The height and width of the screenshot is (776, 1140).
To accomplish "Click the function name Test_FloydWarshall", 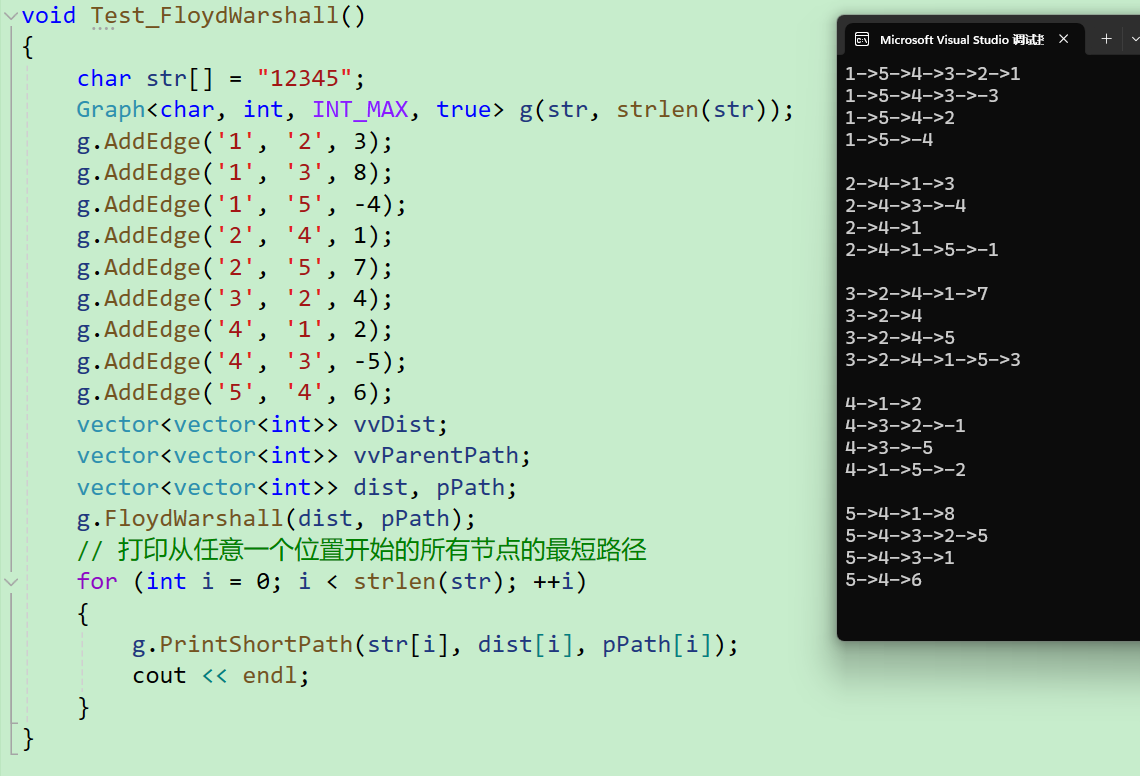I will point(214,15).
